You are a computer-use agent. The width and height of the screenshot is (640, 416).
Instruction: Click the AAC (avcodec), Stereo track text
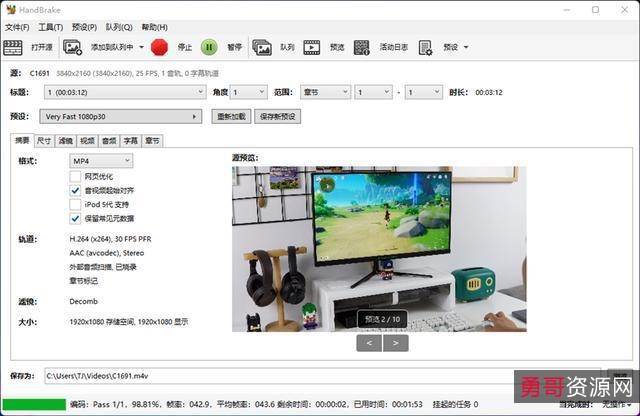(x=107, y=253)
